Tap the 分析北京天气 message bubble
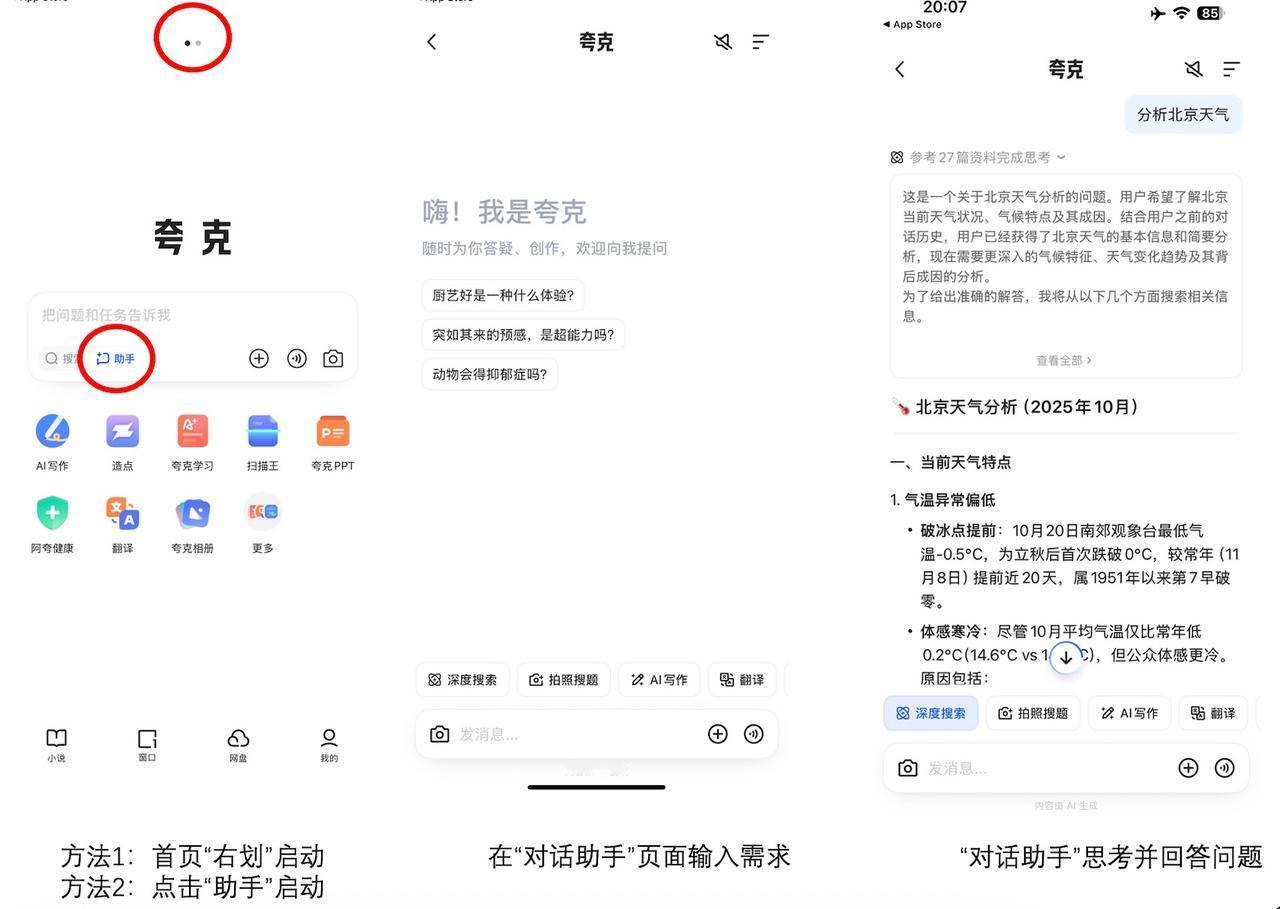Screen dimensions: 1280x909 (x=1183, y=114)
